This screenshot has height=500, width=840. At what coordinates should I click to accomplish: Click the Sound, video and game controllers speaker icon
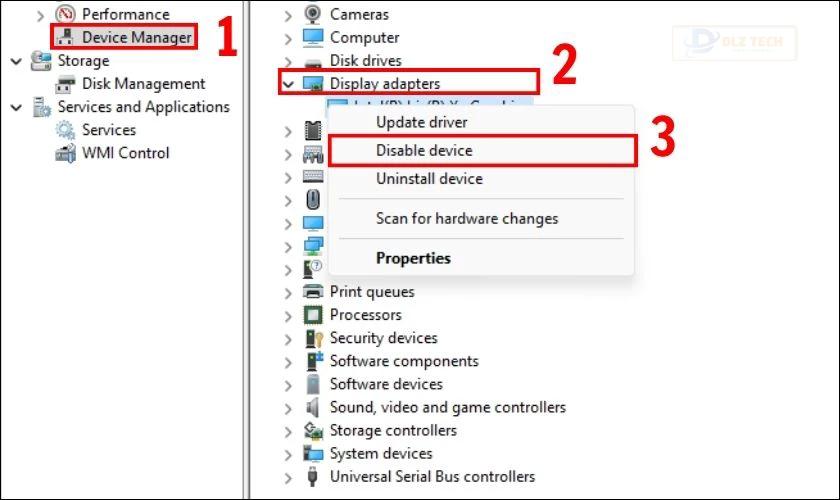pos(313,407)
